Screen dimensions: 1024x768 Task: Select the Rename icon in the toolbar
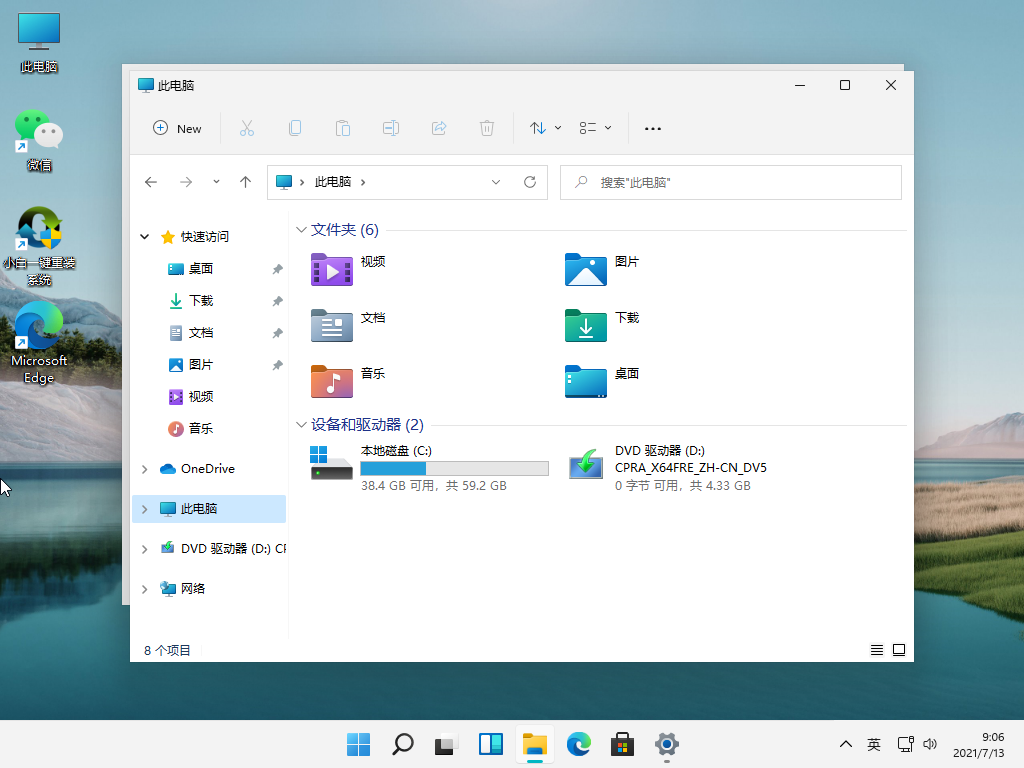click(x=391, y=128)
